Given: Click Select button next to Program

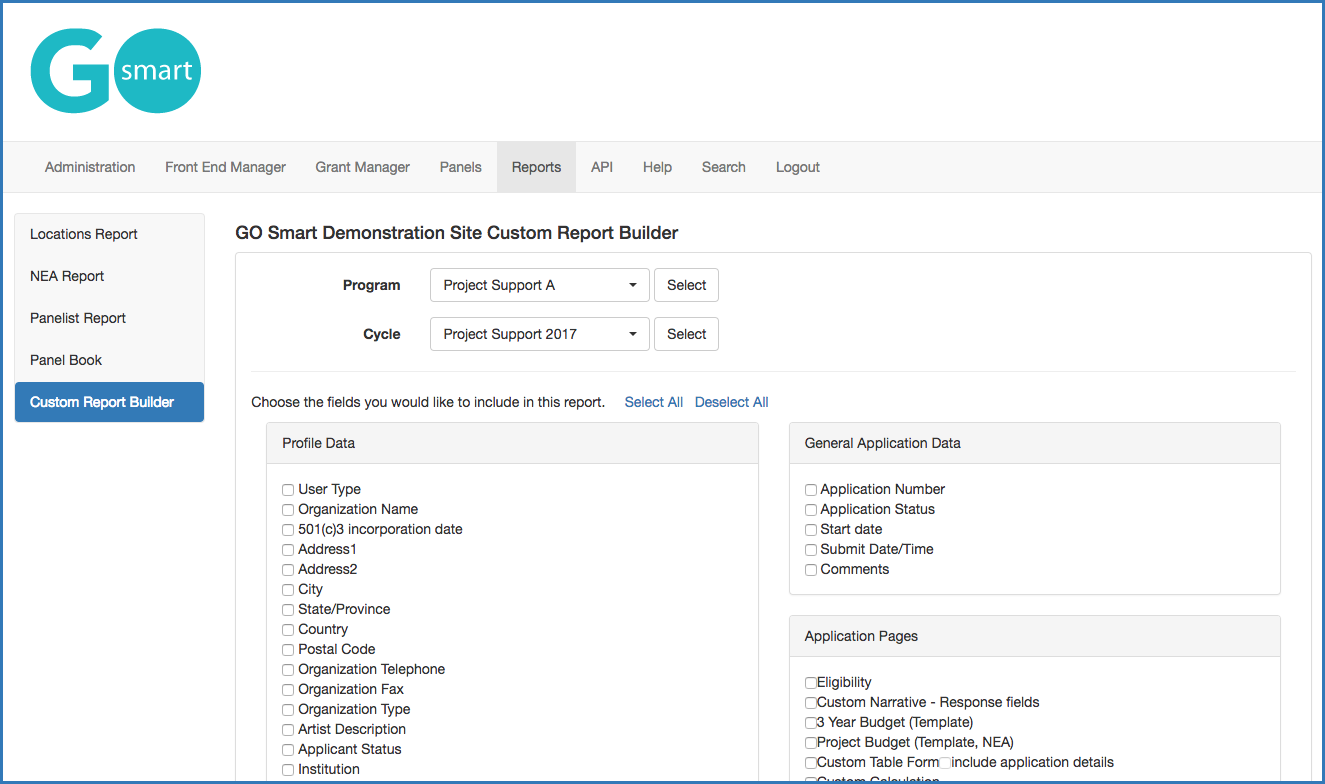Looking at the screenshot, I should click(686, 285).
